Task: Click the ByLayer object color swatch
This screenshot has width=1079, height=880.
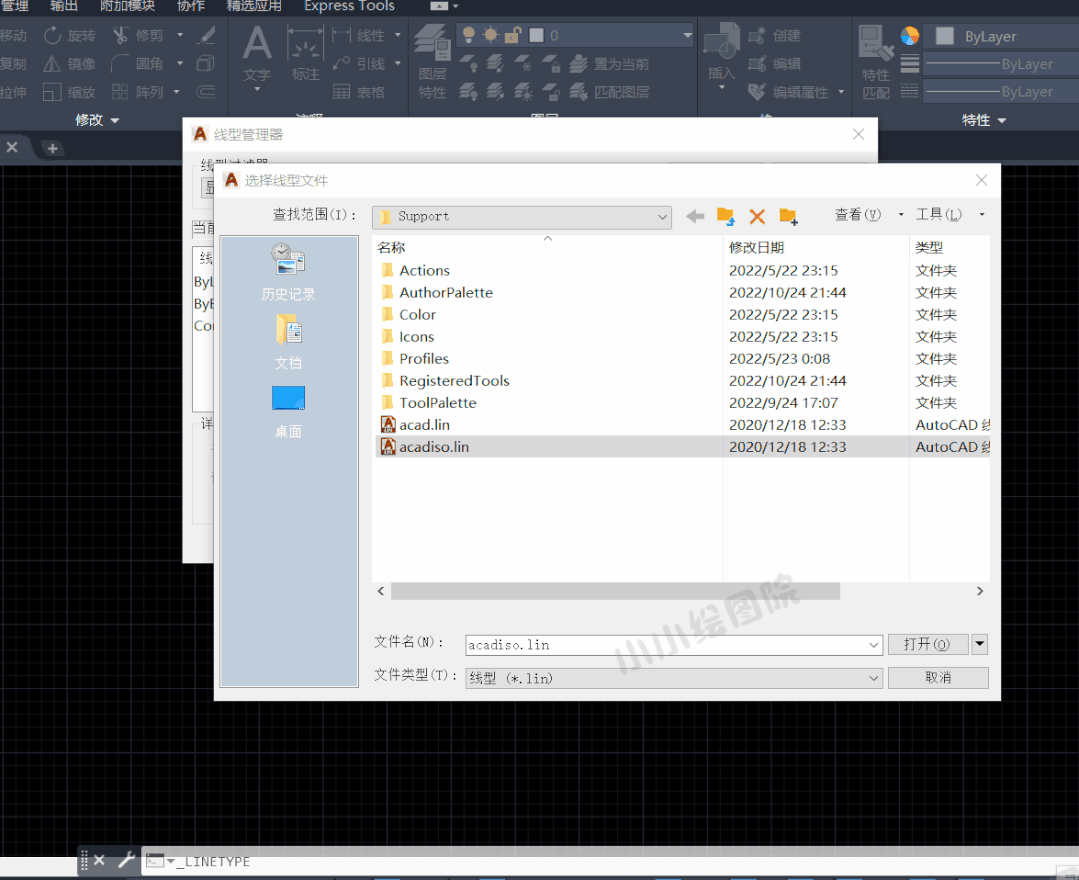Action: click(x=945, y=36)
